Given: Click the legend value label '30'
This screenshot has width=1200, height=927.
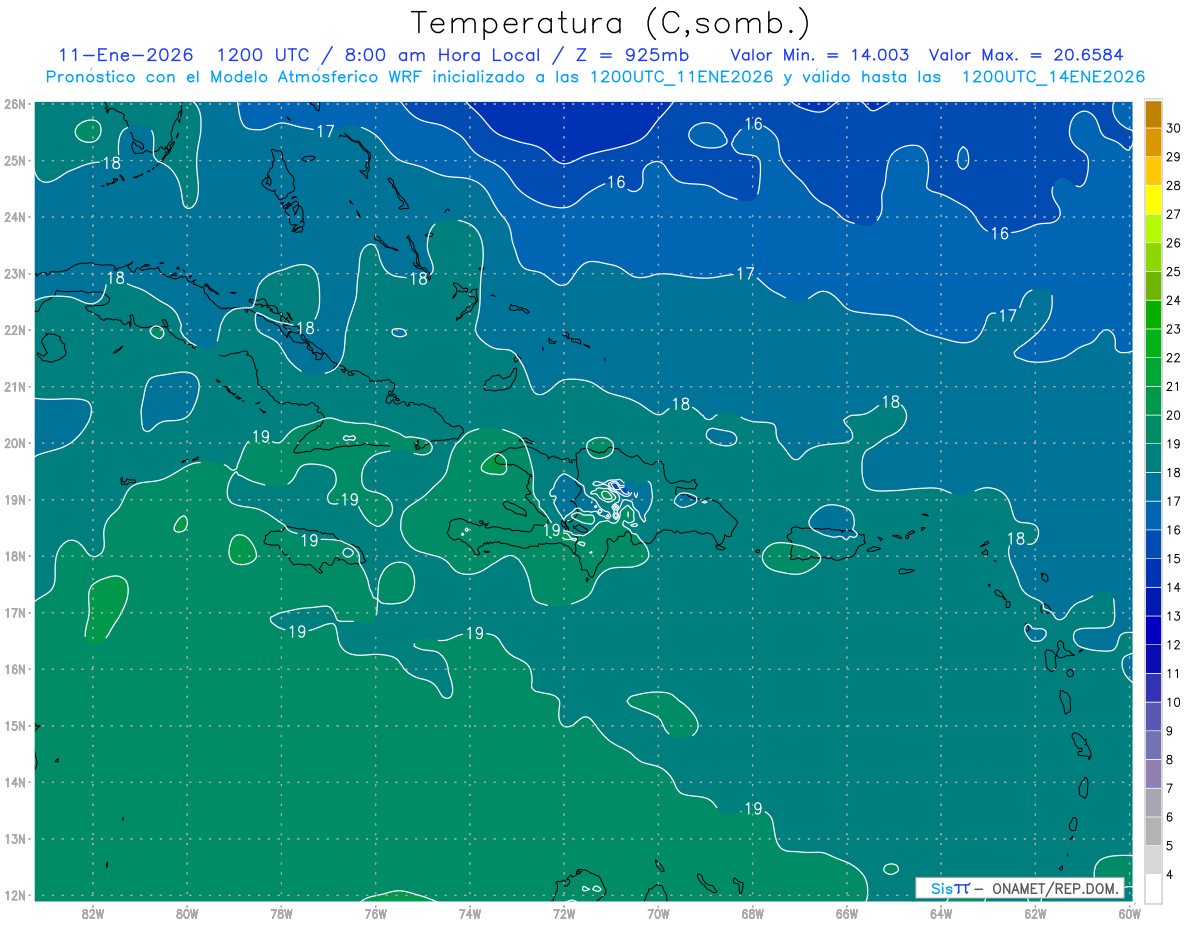Looking at the screenshot, I should 1173,127.
